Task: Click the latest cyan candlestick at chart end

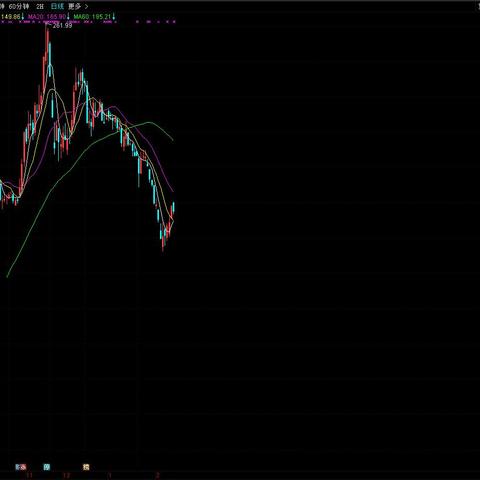Action: (173, 207)
